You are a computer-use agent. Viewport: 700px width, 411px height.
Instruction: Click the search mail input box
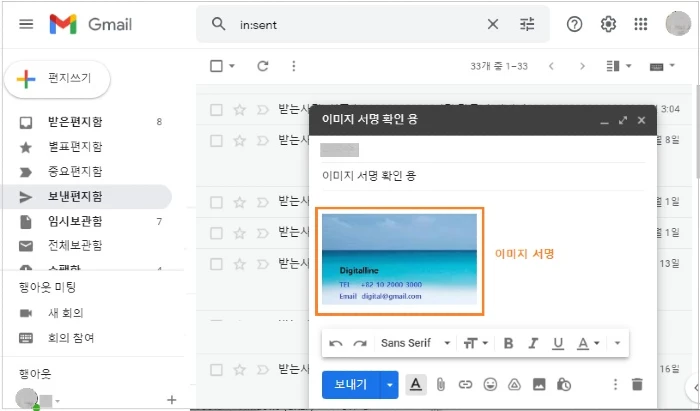click(x=357, y=25)
